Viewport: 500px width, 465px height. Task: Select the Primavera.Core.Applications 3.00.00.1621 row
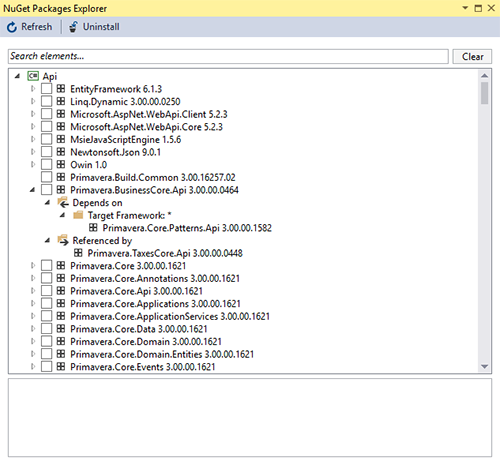pyautogui.click(x=155, y=303)
